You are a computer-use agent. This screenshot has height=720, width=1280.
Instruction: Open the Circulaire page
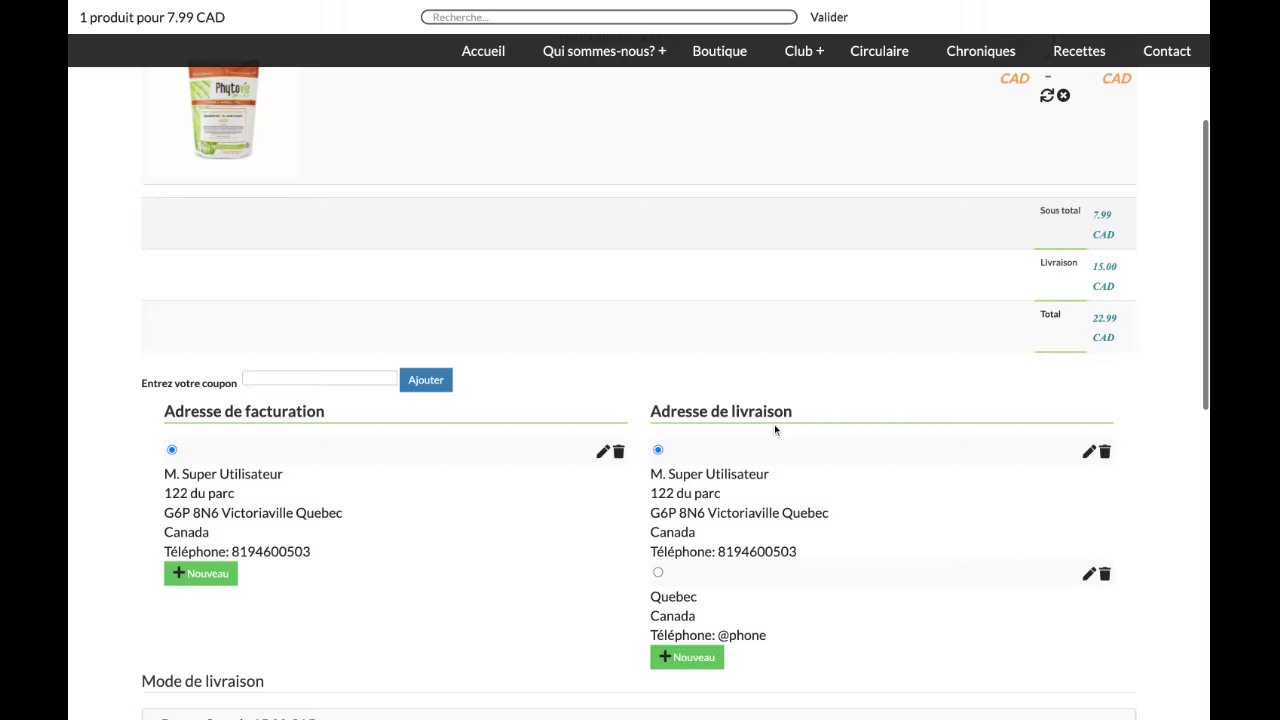[x=879, y=51]
